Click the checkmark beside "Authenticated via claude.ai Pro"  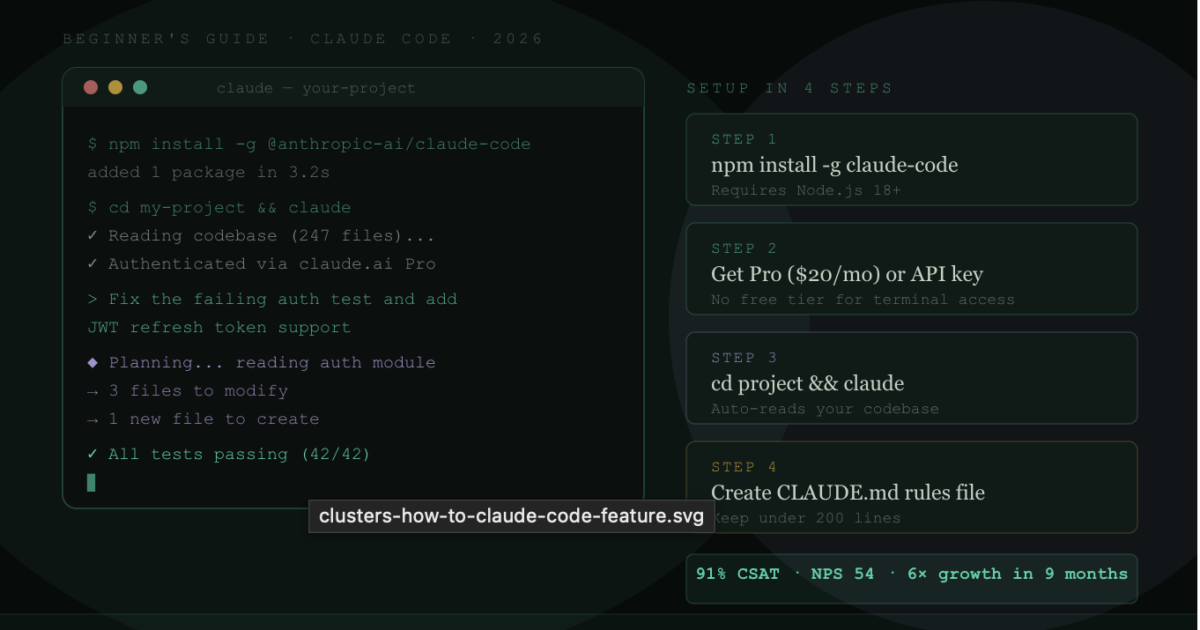click(91, 263)
